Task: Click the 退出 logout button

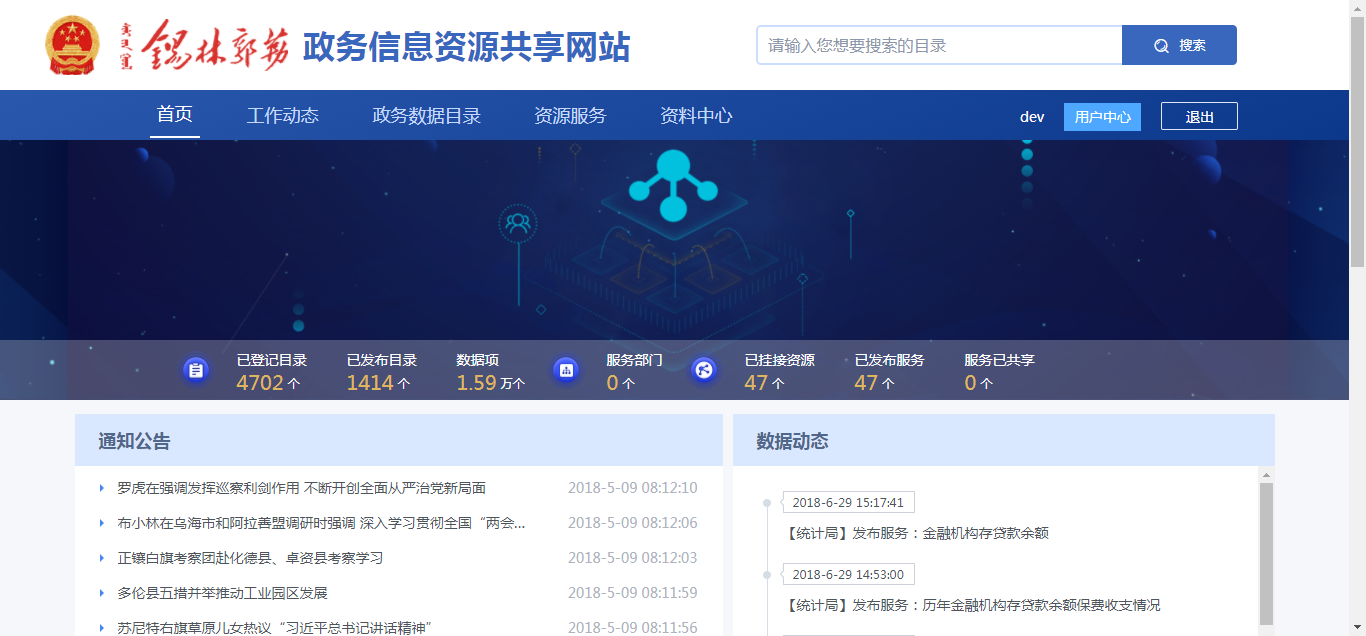Action: coord(1199,117)
